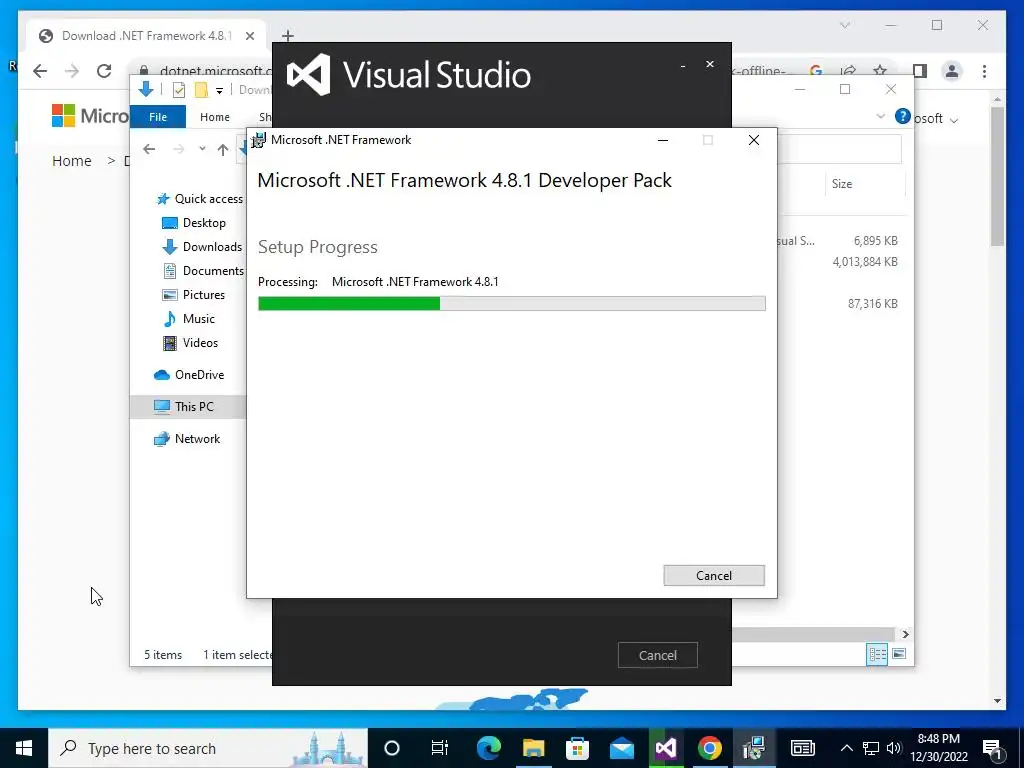Open Mail app from the taskbar
Viewport: 1024px width, 768px height.
click(x=622, y=748)
